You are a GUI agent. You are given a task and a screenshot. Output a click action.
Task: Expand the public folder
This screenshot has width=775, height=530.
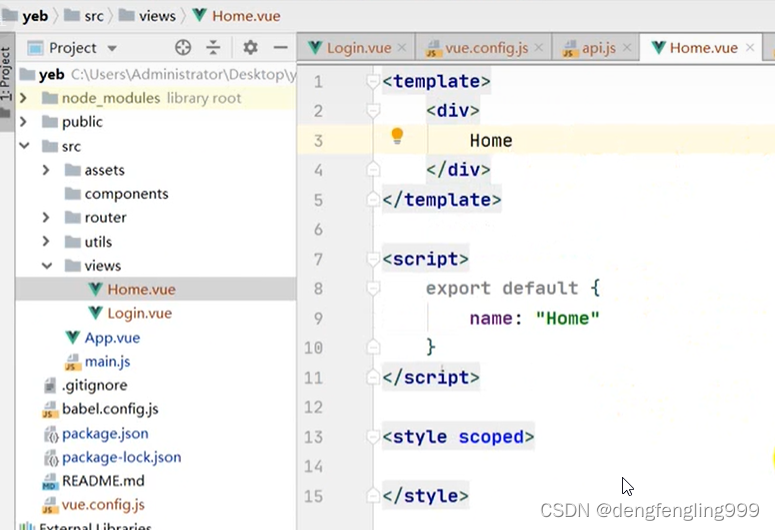click(23, 122)
